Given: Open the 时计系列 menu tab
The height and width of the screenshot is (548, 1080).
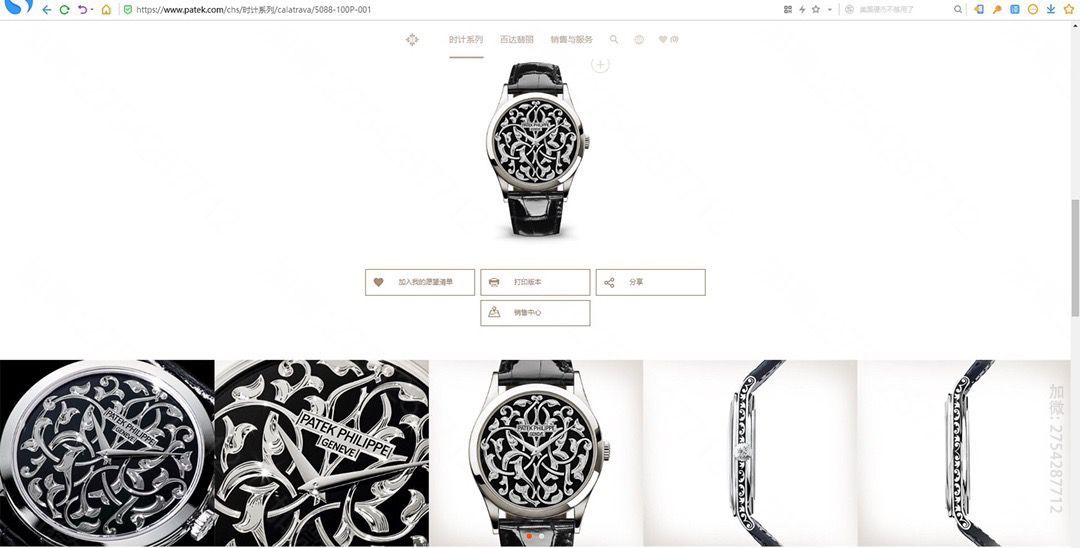Looking at the screenshot, I should pyautogui.click(x=466, y=40).
